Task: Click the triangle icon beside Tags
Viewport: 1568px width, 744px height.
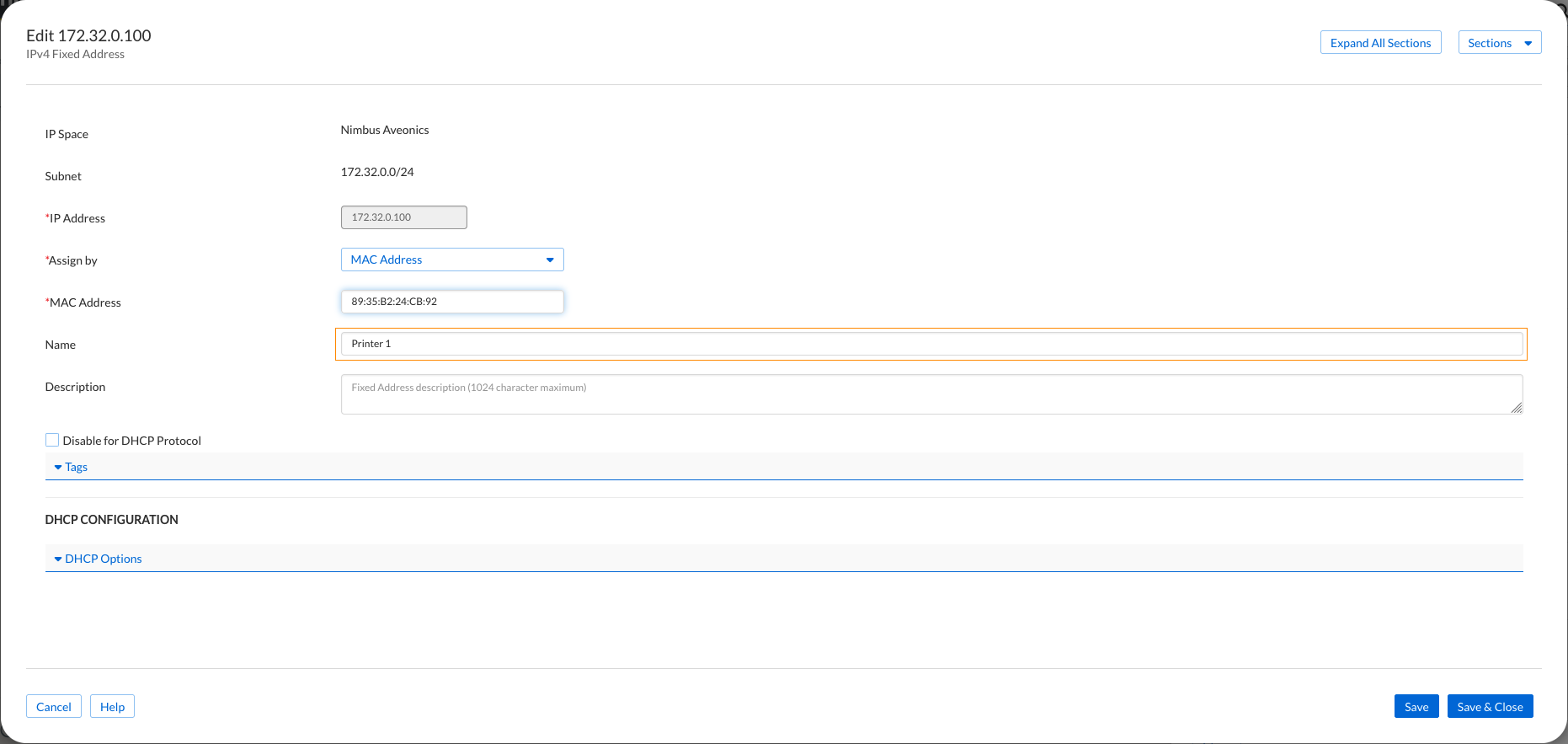Action: coord(58,467)
